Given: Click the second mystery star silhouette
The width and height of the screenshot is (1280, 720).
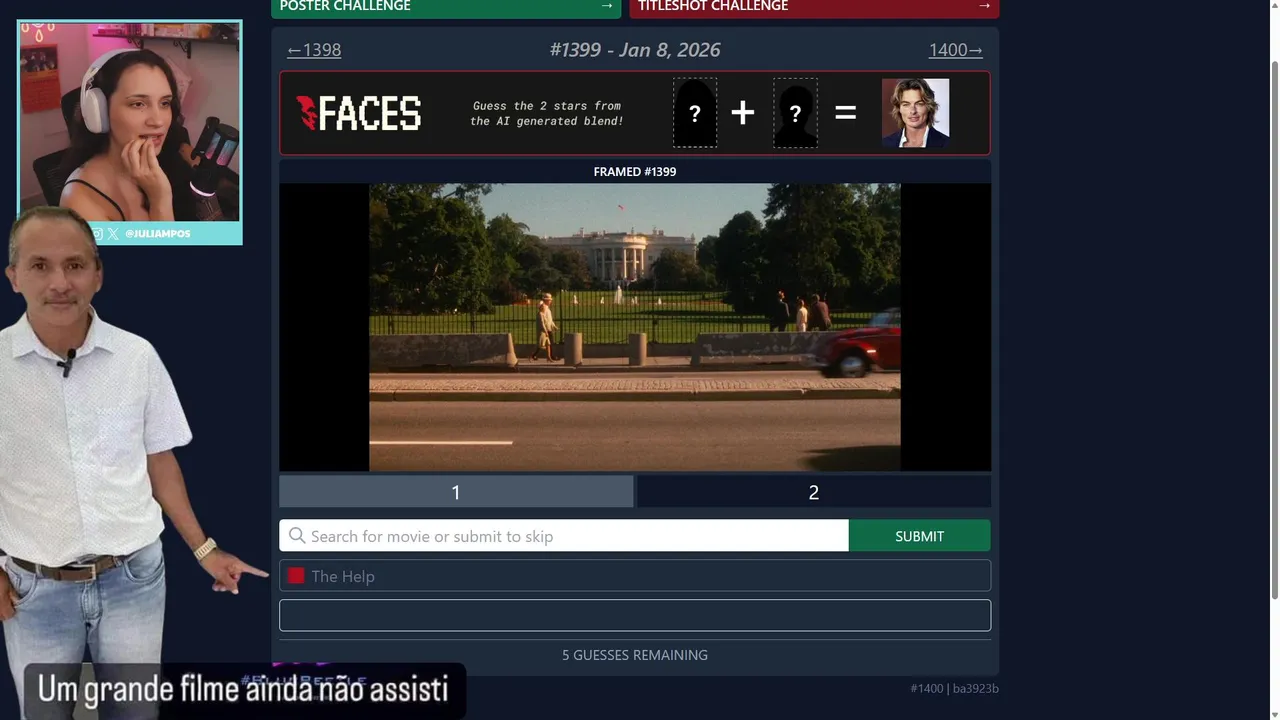Looking at the screenshot, I should tap(795, 113).
